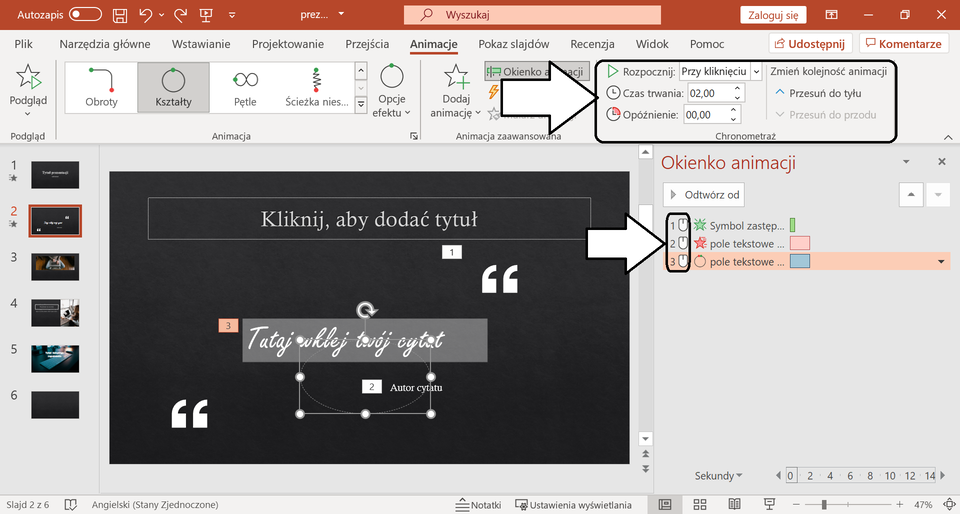
Task: Open reading view from status bar
Action: pyautogui.click(x=733, y=504)
